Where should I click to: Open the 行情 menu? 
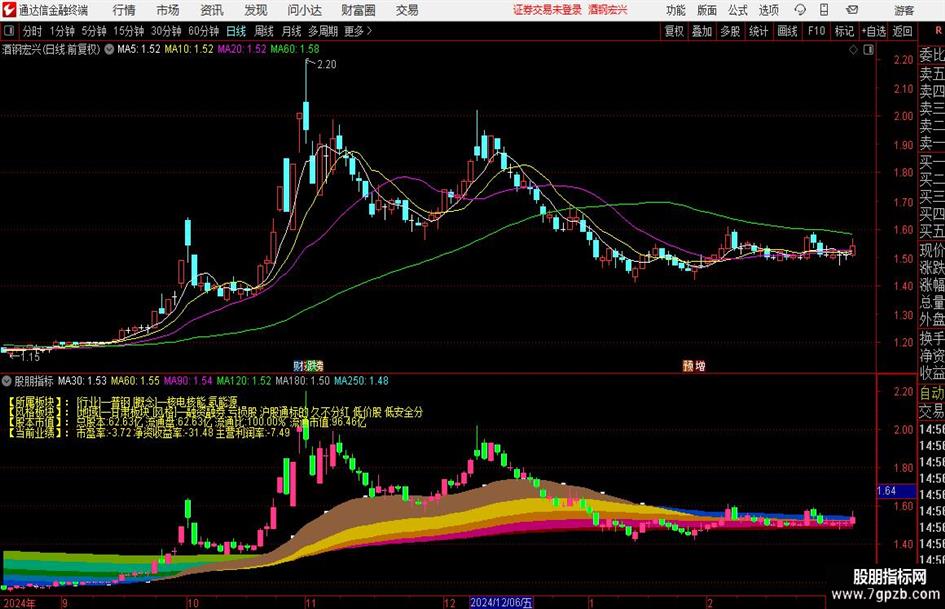pyautogui.click(x=124, y=10)
